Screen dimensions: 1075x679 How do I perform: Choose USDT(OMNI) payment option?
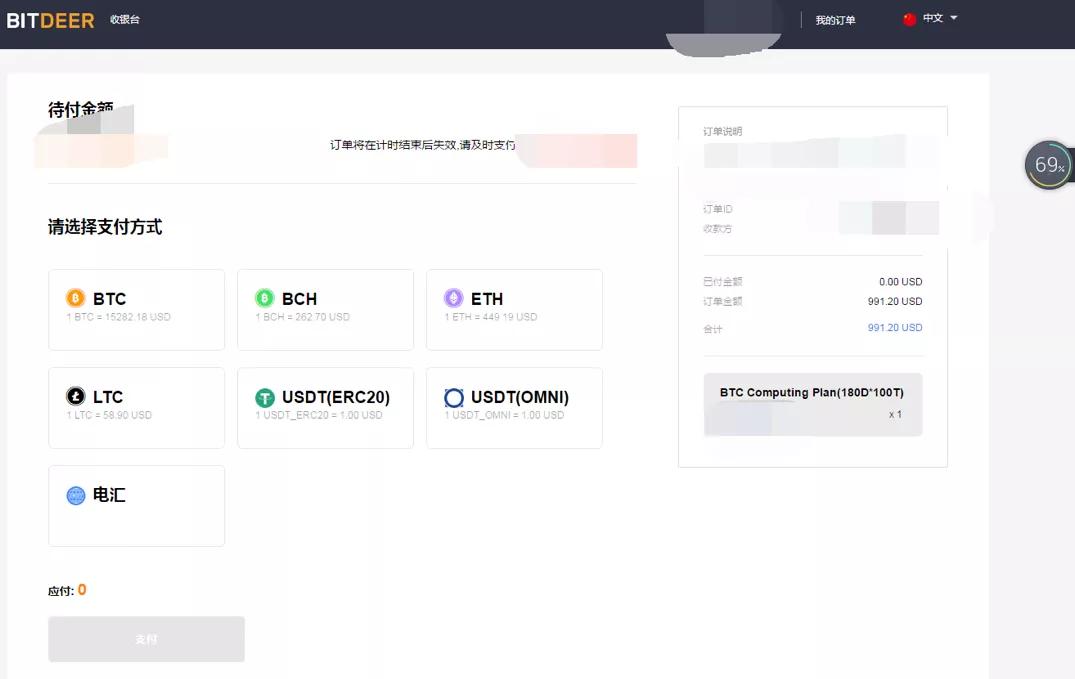point(514,408)
